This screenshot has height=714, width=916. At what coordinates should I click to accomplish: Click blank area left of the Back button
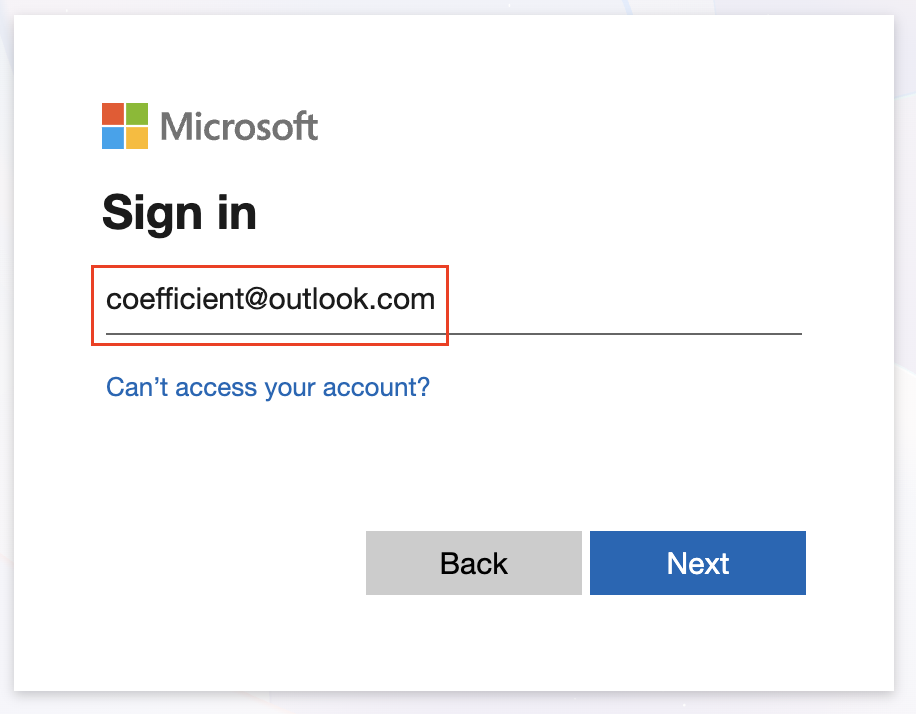tap(230, 563)
